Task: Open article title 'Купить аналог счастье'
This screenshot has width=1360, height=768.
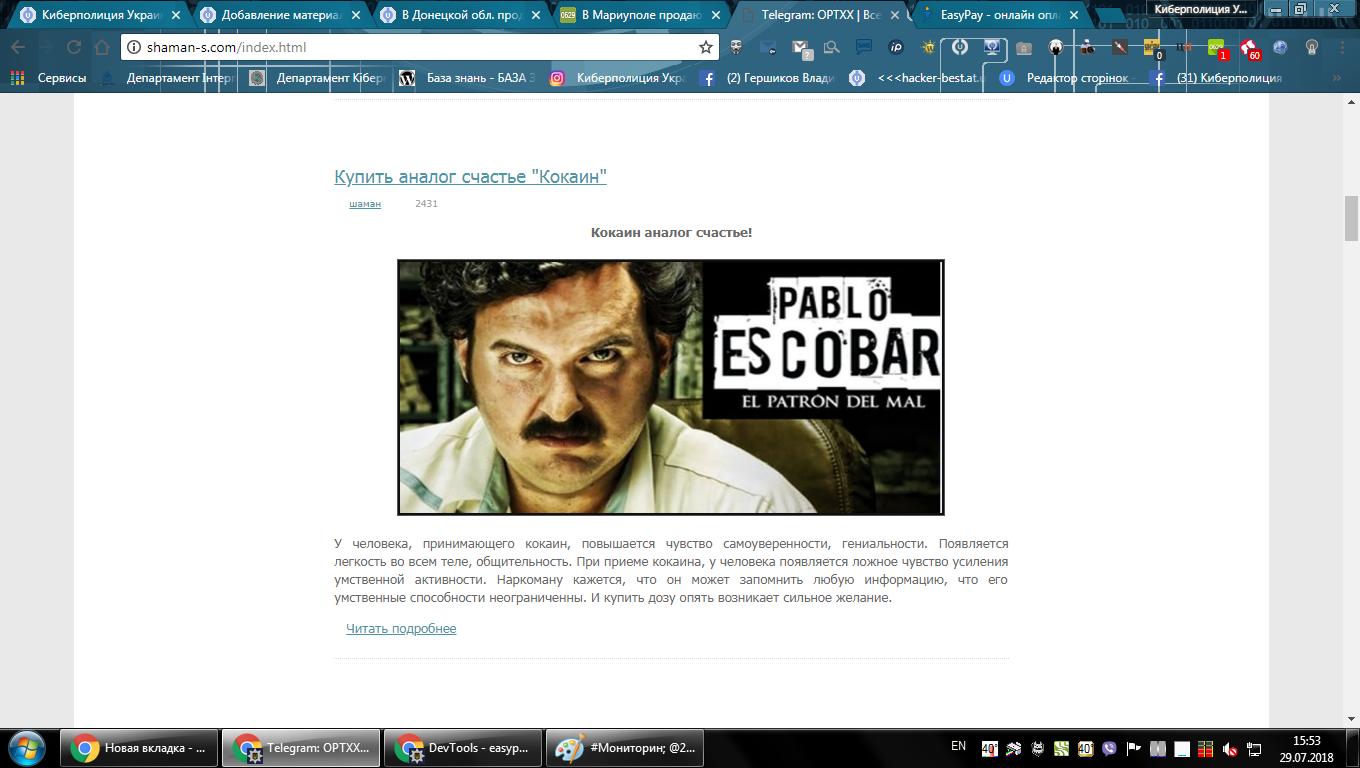Action: 470,177
